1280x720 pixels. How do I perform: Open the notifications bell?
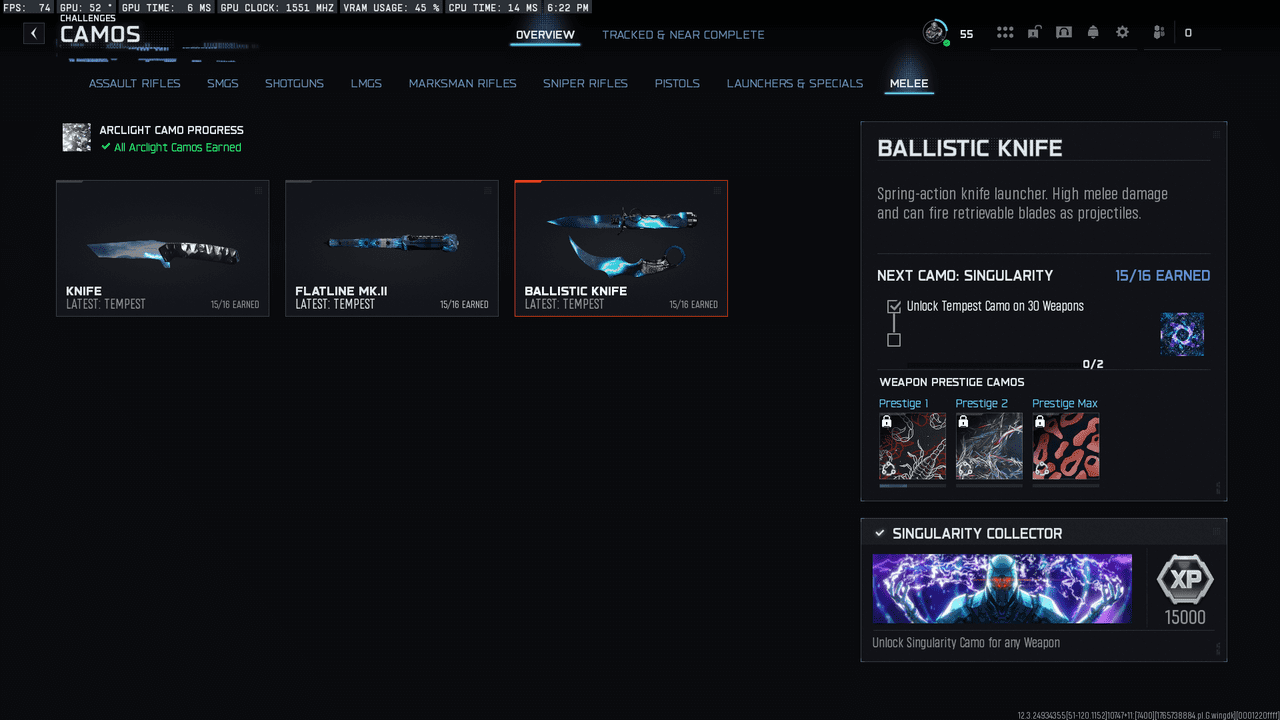point(1093,33)
